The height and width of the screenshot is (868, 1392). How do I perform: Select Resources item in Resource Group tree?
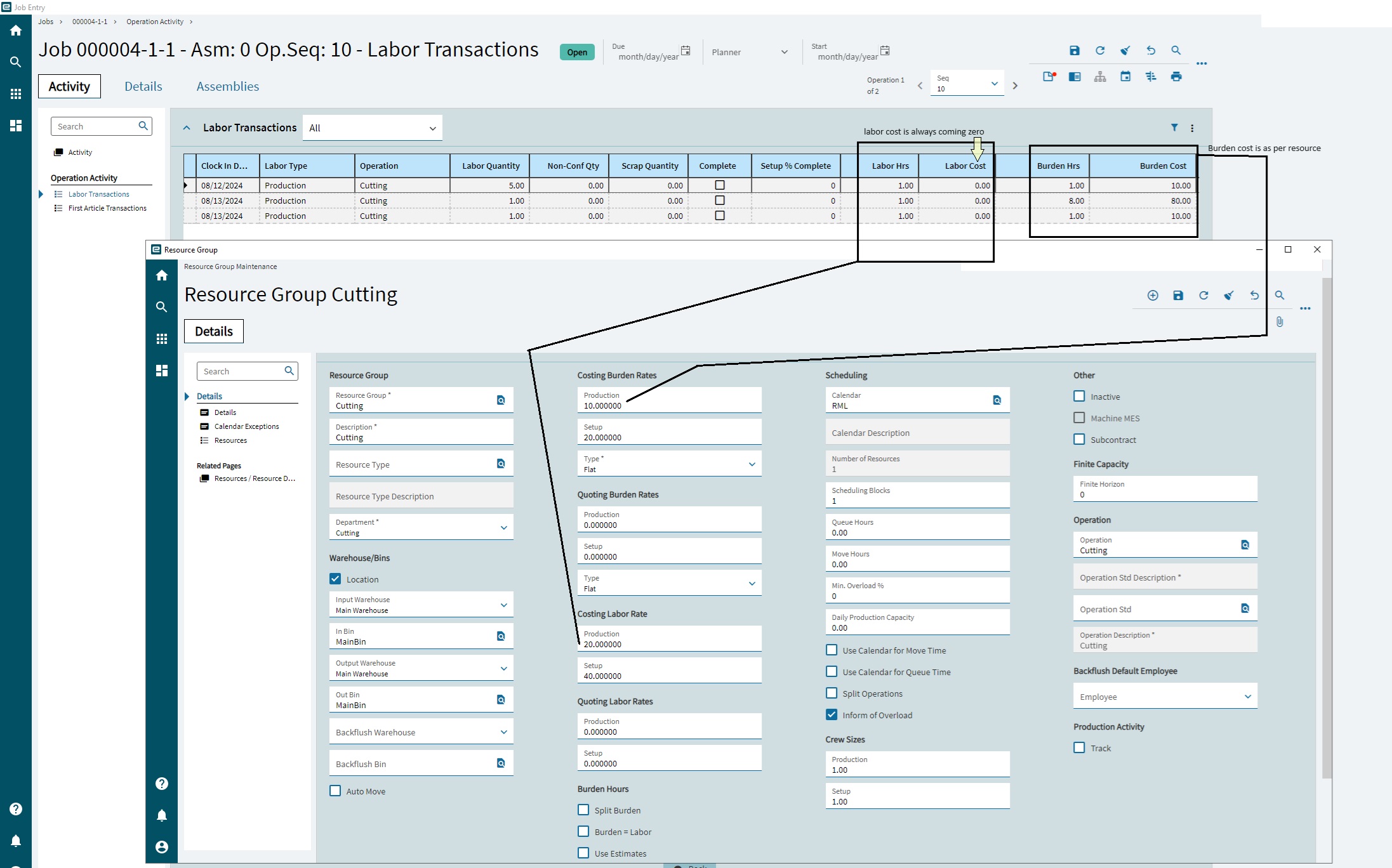[230, 440]
